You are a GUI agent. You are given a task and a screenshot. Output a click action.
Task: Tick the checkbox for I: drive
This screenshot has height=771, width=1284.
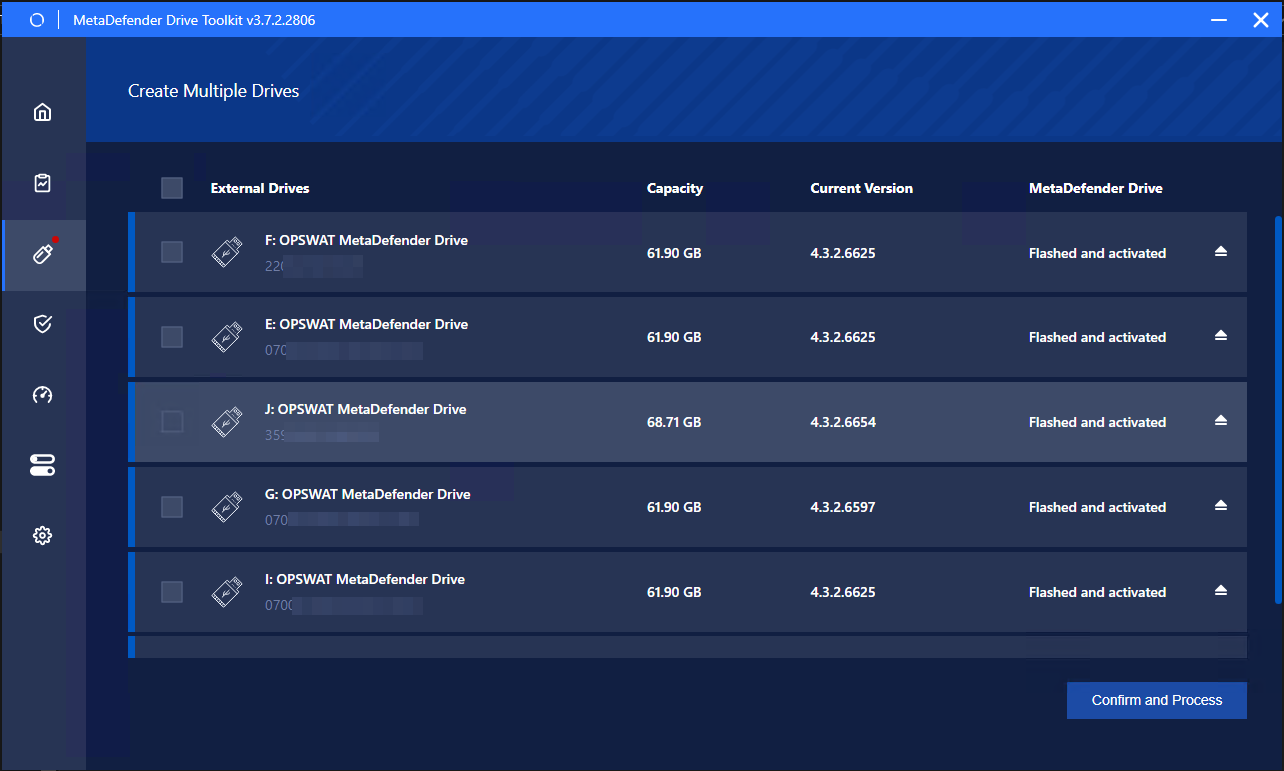pos(172,592)
